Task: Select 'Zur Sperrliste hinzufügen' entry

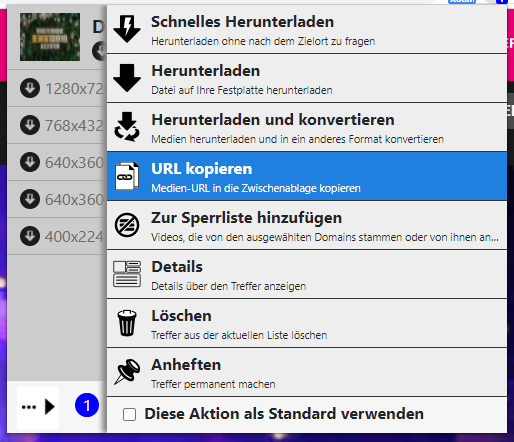Action: (x=307, y=225)
